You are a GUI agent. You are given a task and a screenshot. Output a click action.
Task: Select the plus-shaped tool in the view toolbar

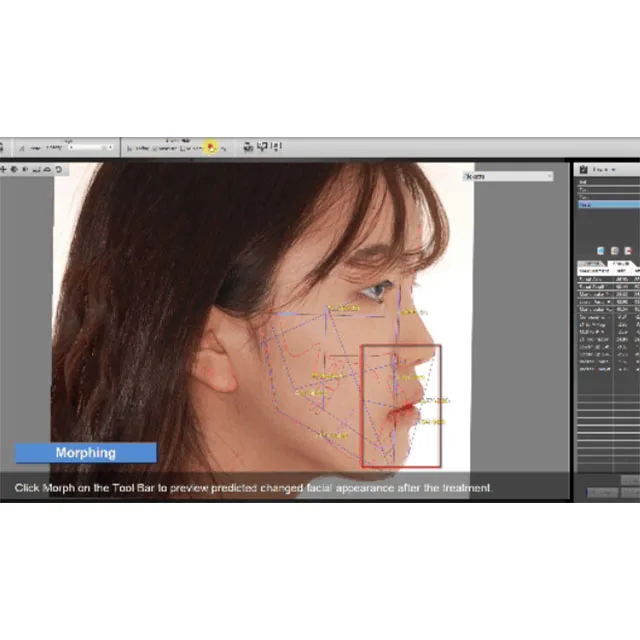coord(4,169)
